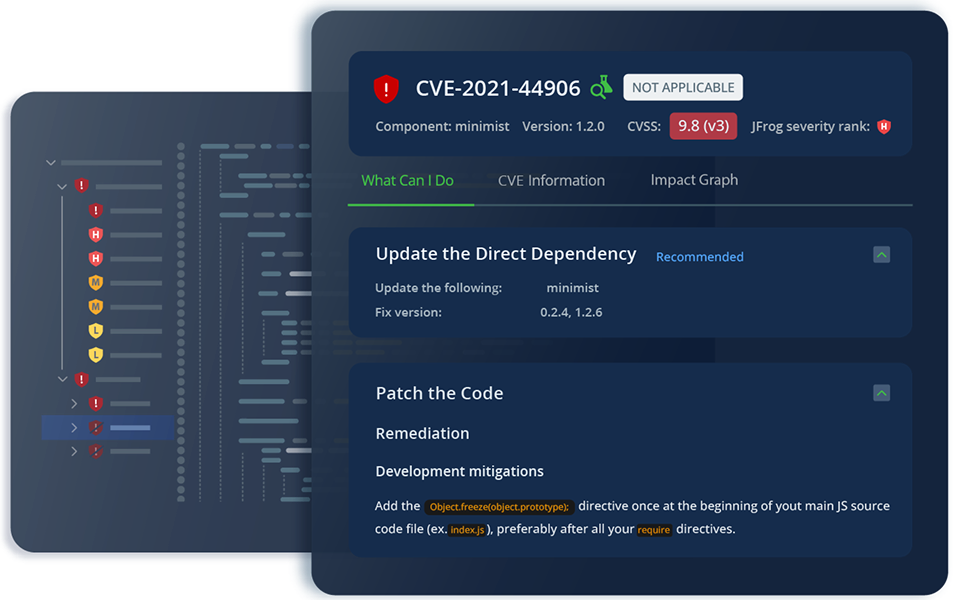Viewport: 960px width, 600px height.
Task: Click the shield icon in the highlighted tree row
Action: click(96, 427)
